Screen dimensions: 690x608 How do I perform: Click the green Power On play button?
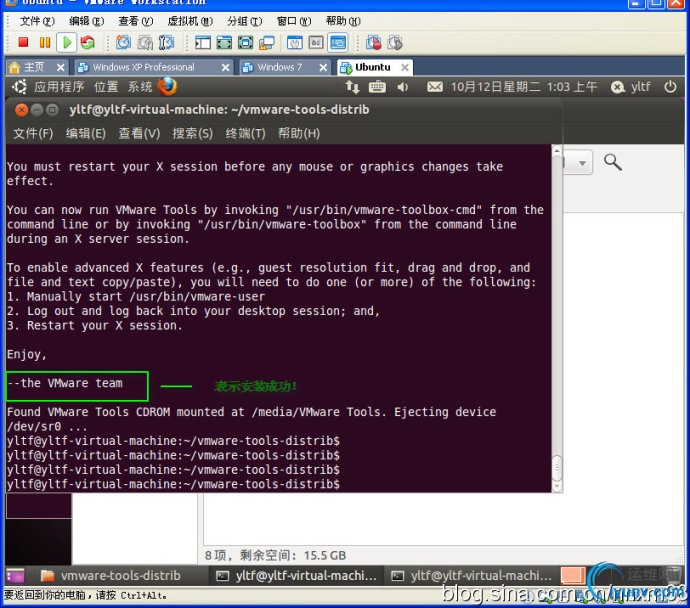point(67,42)
